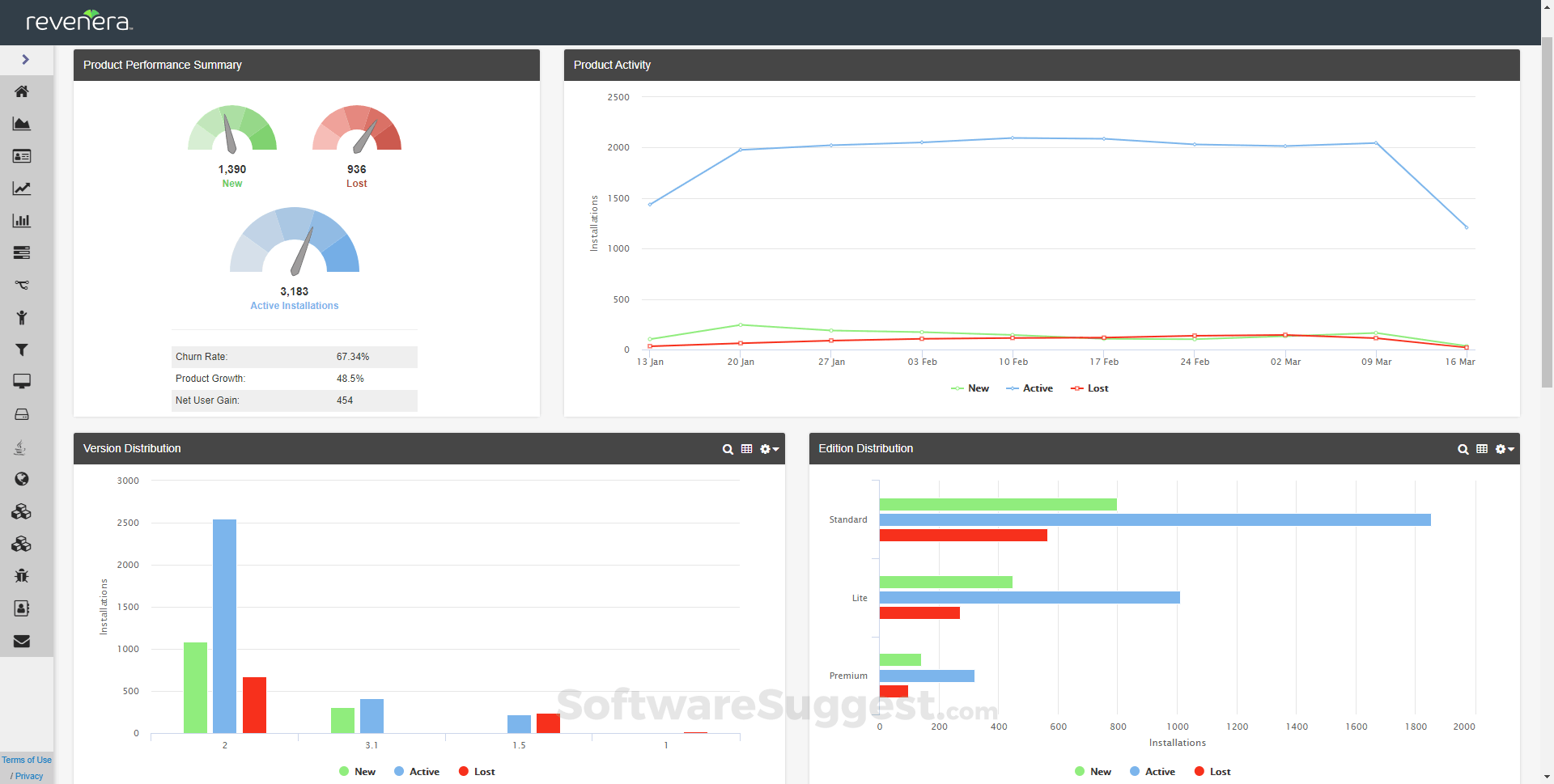Screen dimensions: 1554x784
Task: Click the search icon on Version Distribution panel
Action: (727, 449)
